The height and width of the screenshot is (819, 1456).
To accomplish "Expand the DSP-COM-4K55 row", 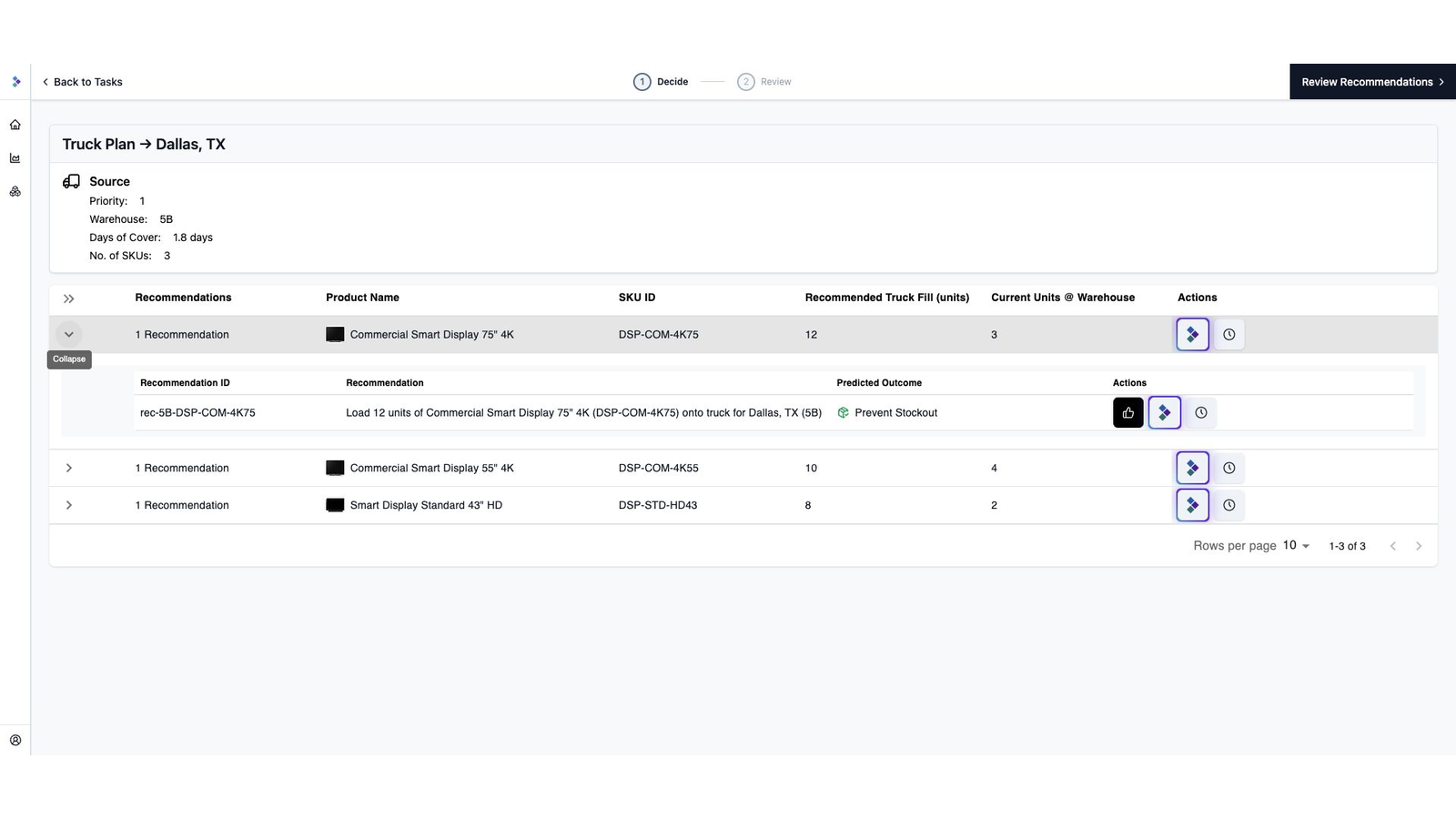I will click(x=68, y=468).
